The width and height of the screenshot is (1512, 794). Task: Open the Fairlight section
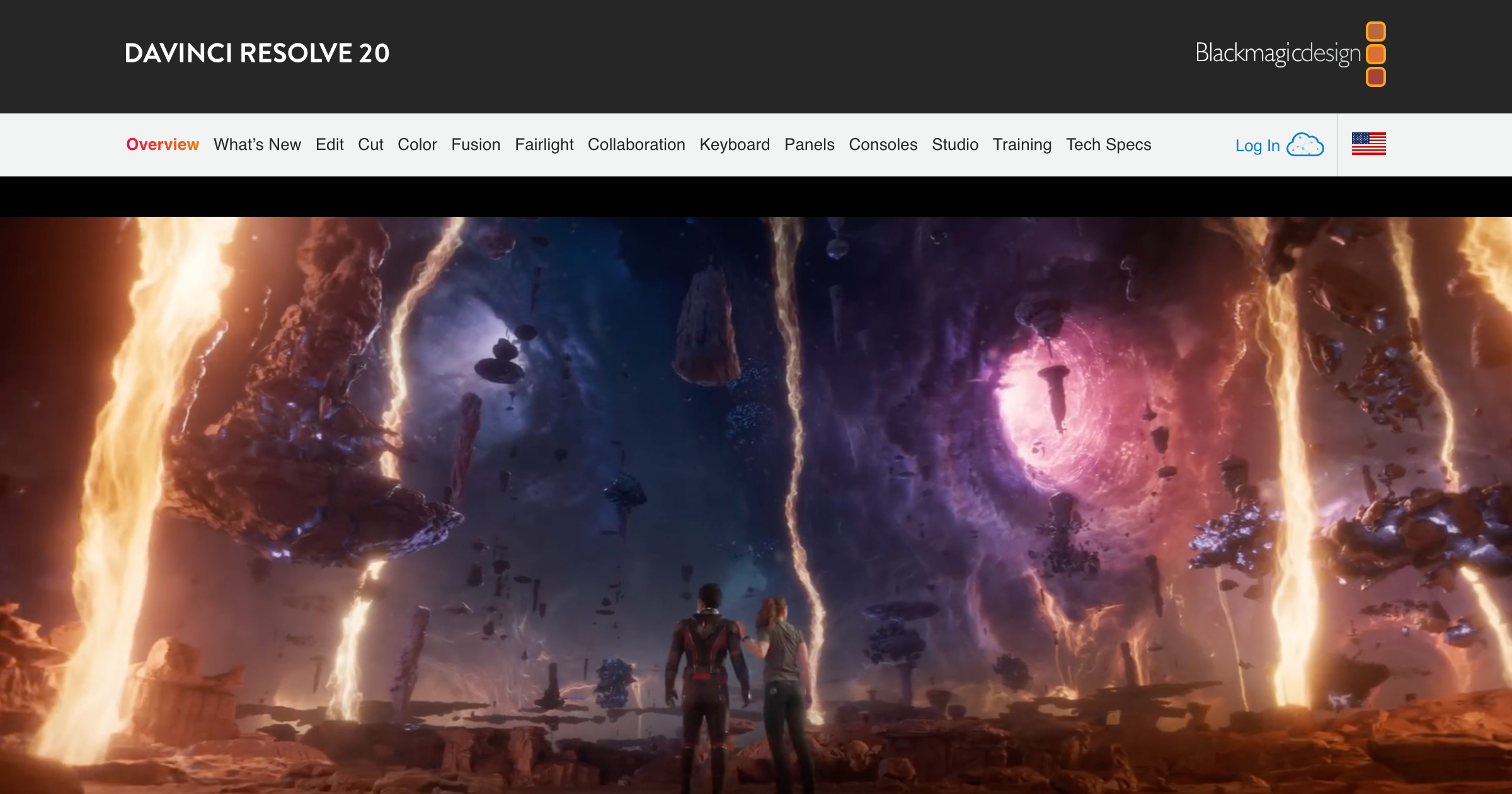pos(544,144)
